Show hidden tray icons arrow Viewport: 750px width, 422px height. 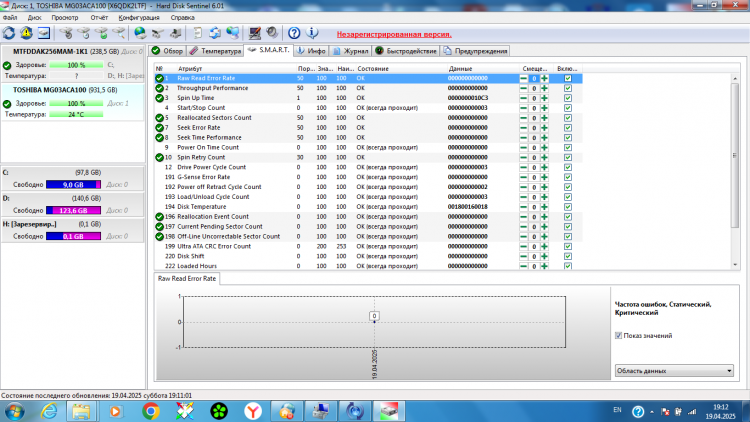pos(652,411)
